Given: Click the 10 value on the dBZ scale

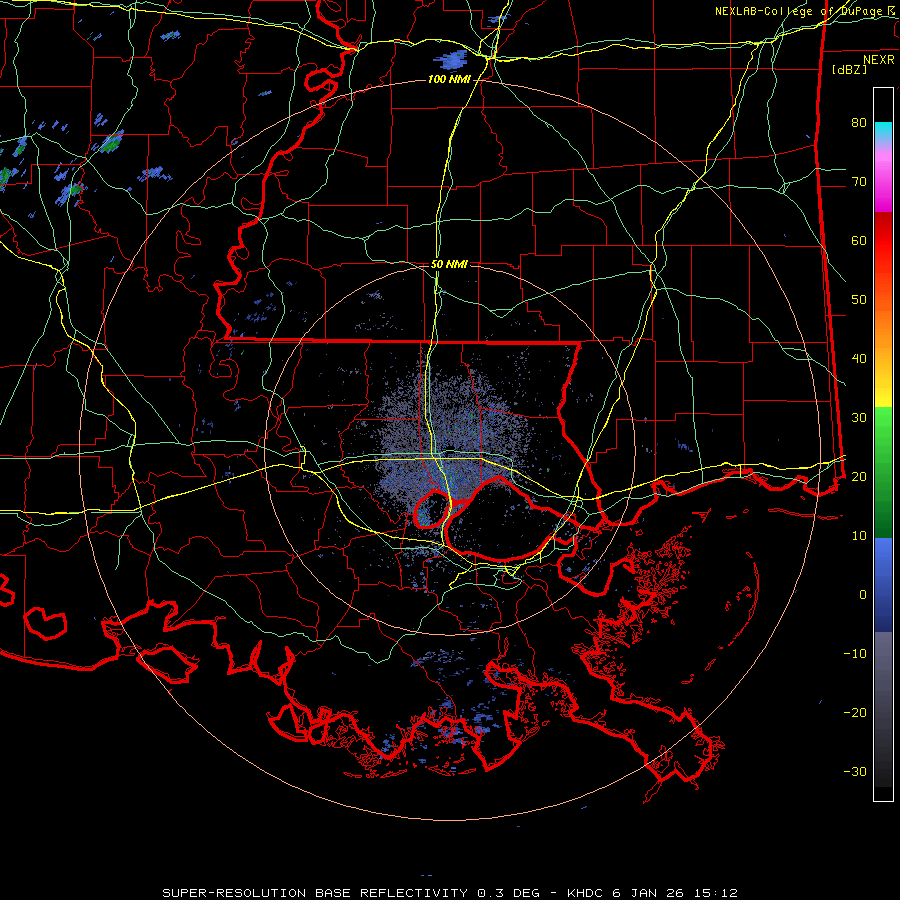Looking at the screenshot, I should (x=859, y=536).
